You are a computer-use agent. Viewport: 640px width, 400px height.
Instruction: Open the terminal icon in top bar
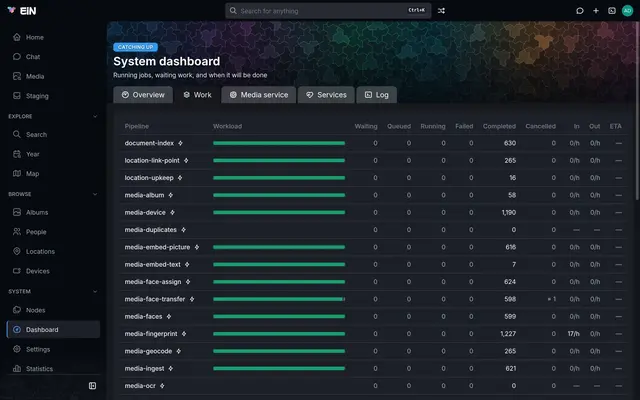pos(612,11)
